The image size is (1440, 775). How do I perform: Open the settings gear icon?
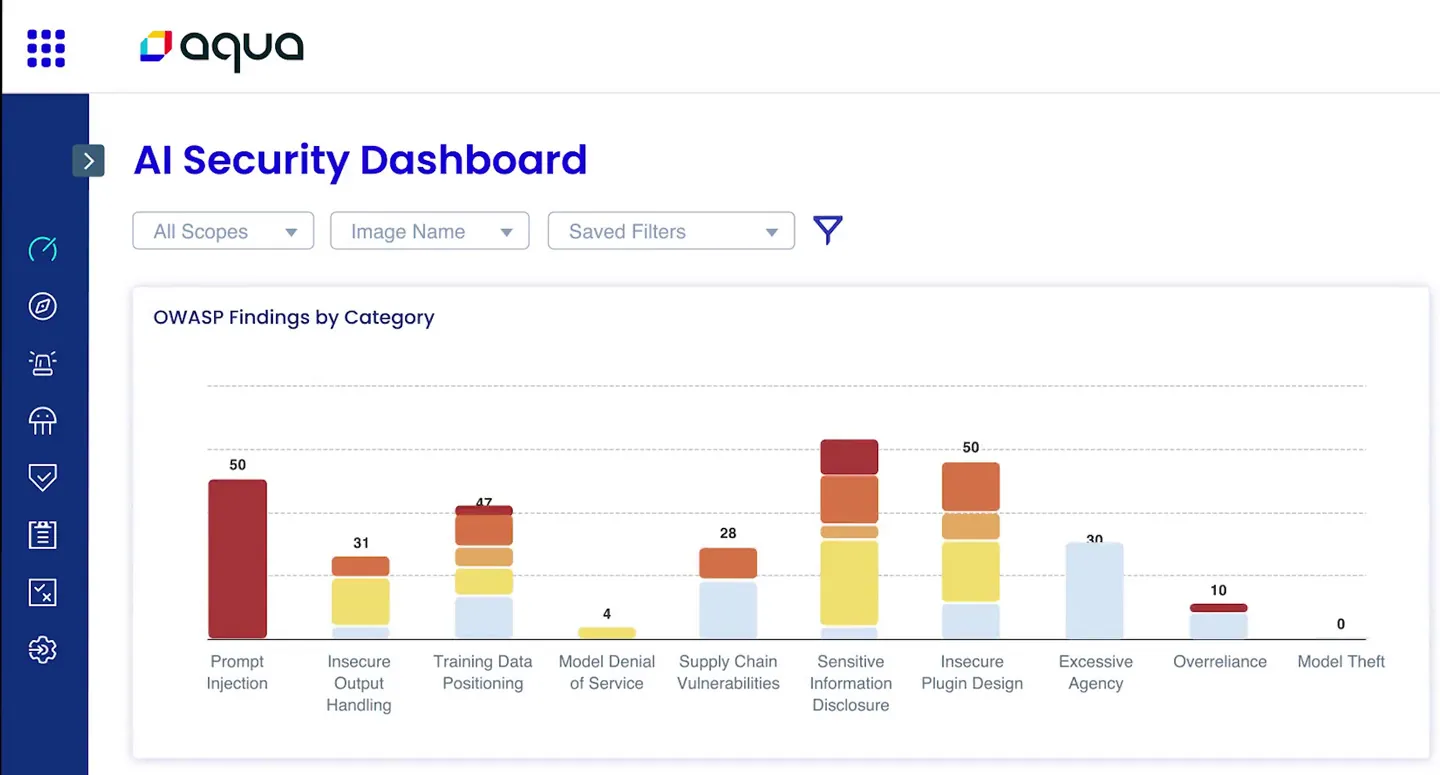click(42, 650)
